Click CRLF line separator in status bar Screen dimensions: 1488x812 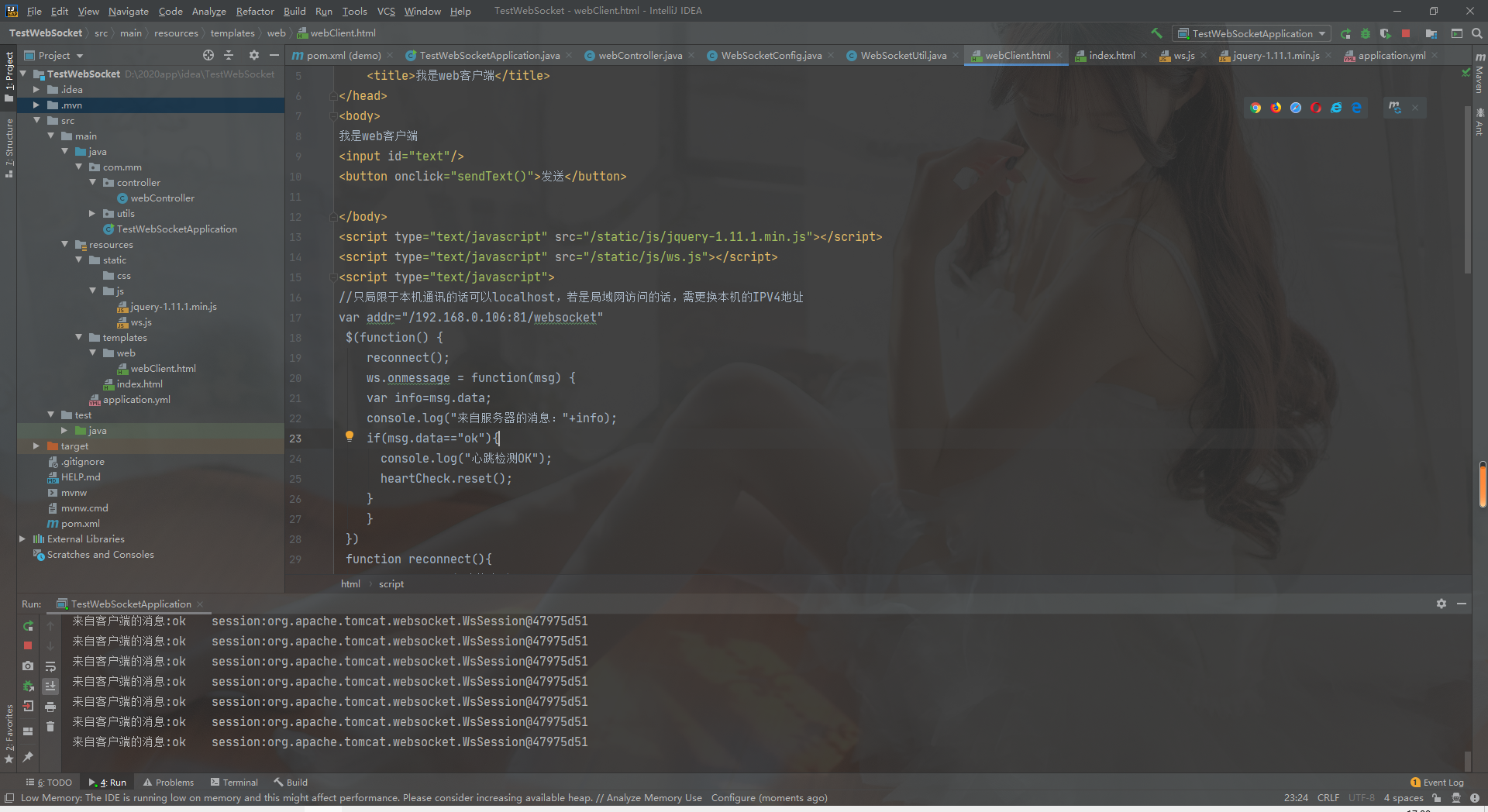point(1328,798)
